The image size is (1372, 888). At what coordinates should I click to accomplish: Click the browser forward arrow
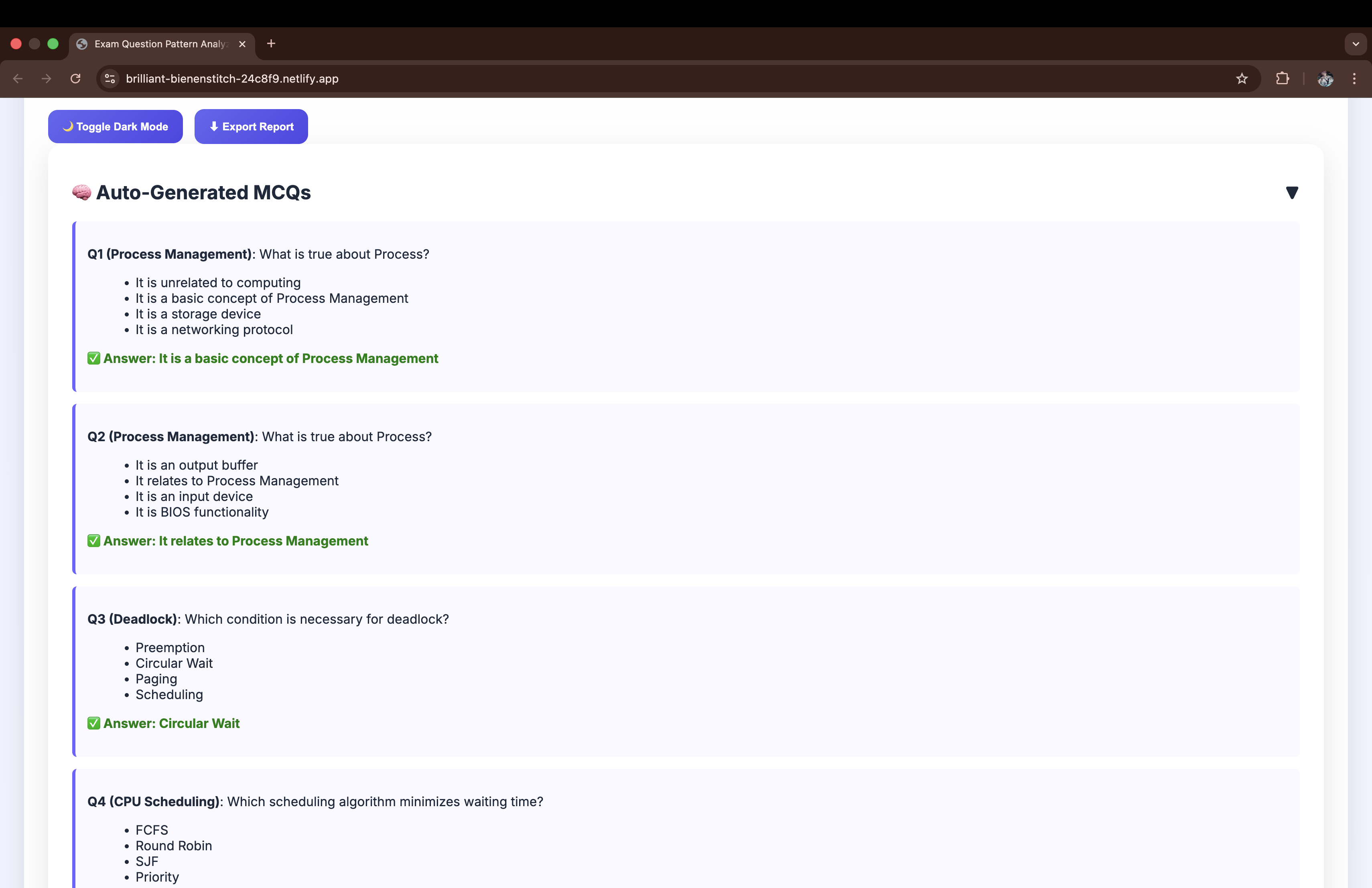point(47,78)
